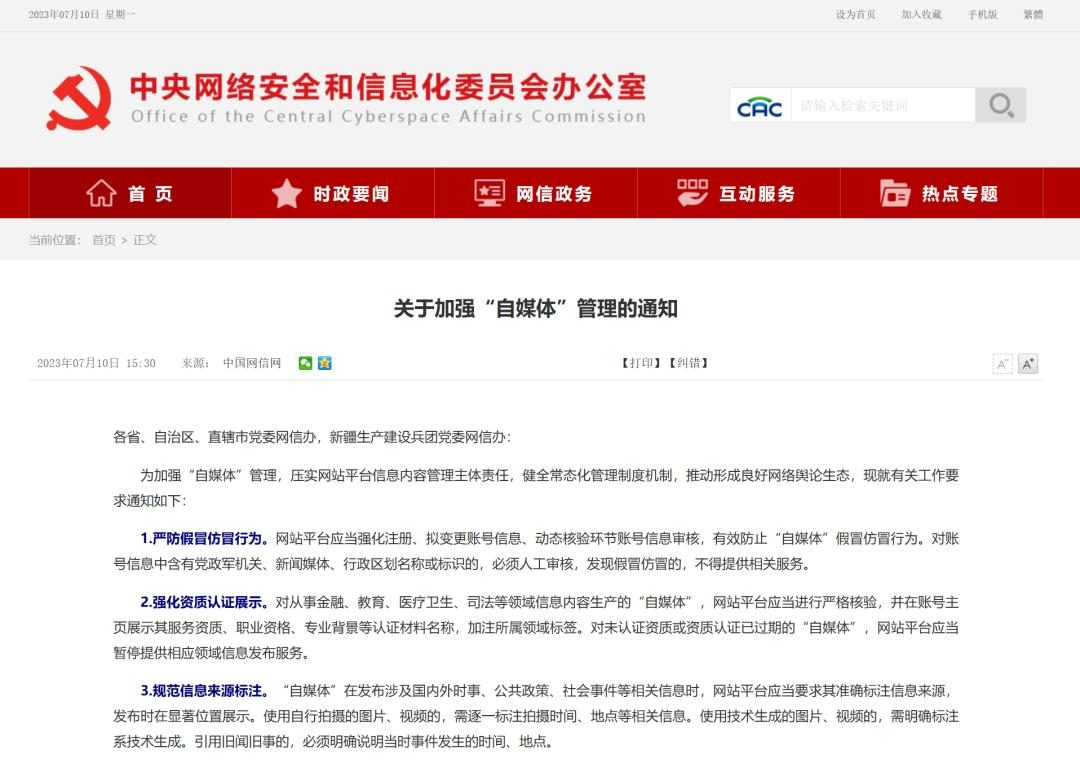Screen dimensions: 1080x763
Task: Switch to 手机版 mobile version
Action: pos(982,15)
